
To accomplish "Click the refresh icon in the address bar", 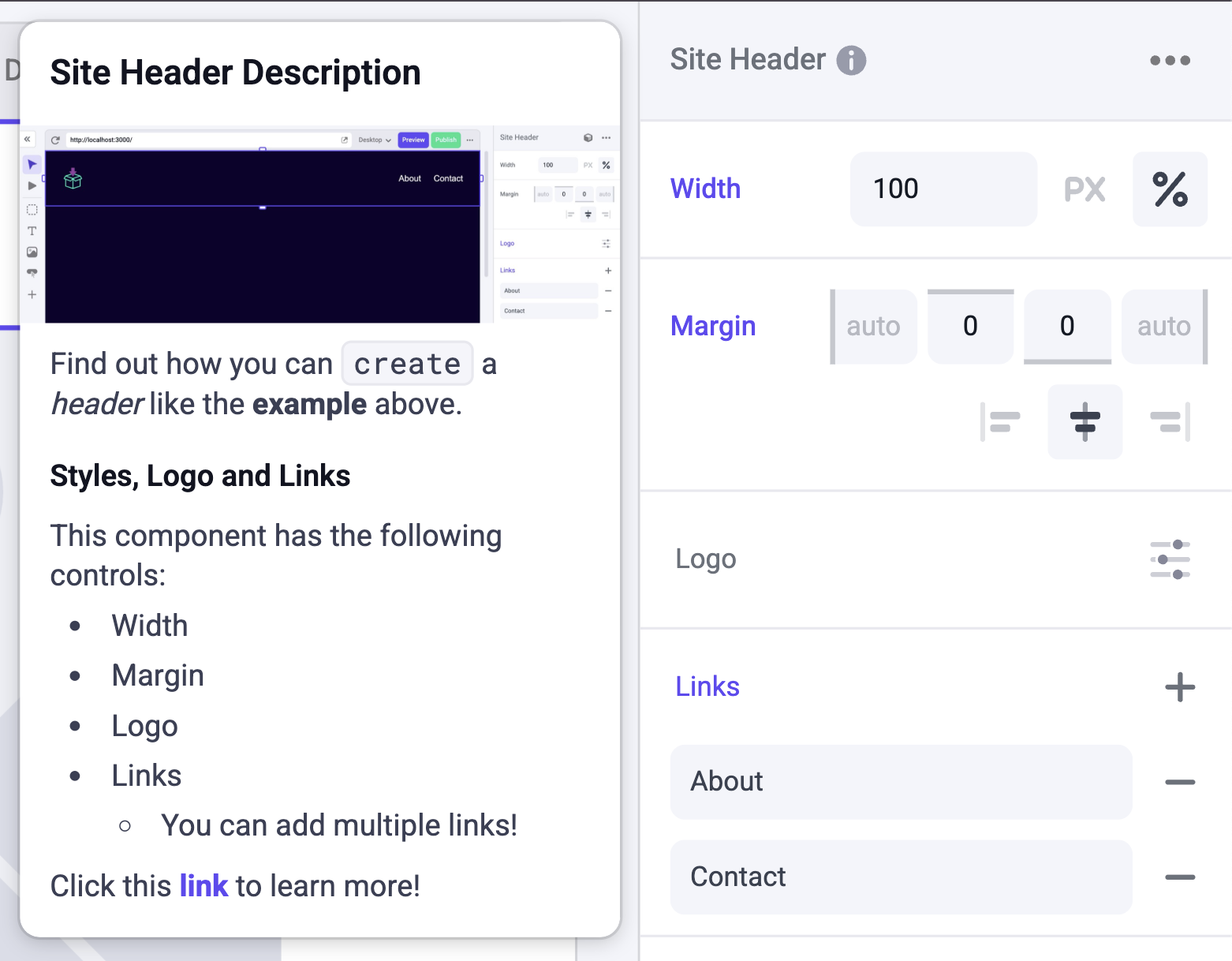I will point(55,139).
